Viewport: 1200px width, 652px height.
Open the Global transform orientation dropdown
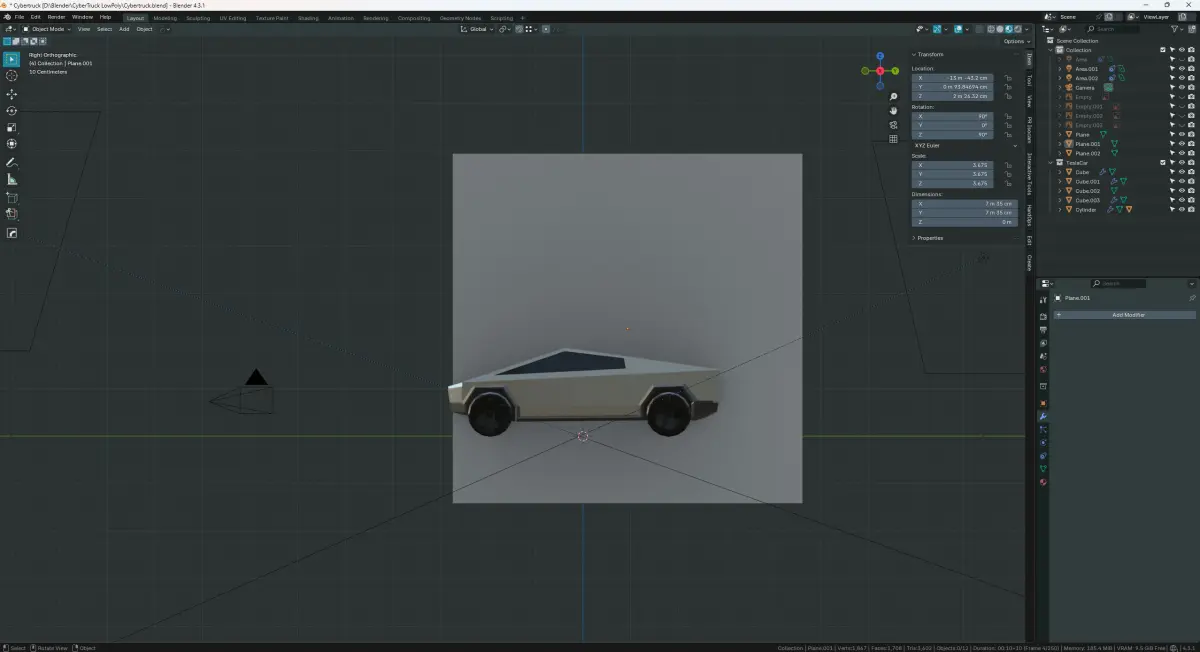(x=478, y=29)
